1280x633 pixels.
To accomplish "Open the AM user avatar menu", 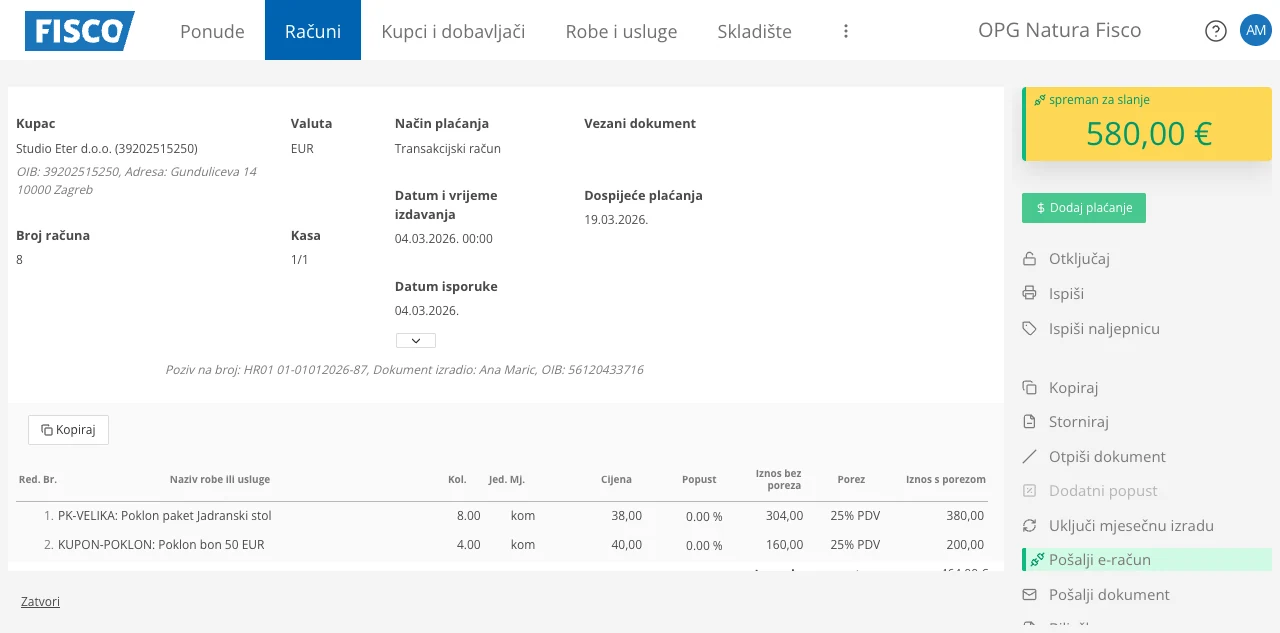I will click(1256, 30).
